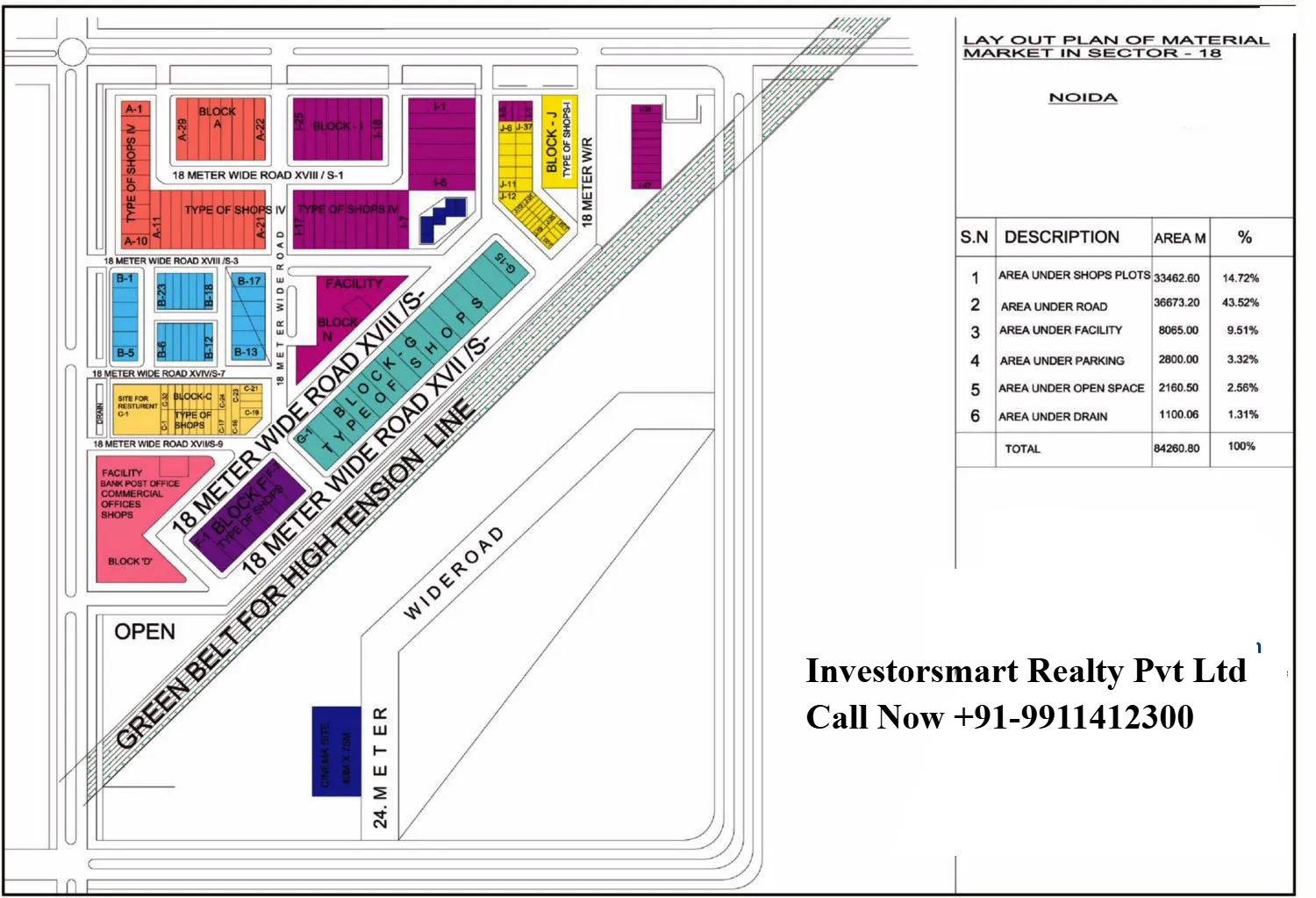Click the Lay Out Plan title heading
Image resolution: width=1316 pixels, height=898 pixels.
[1115, 47]
